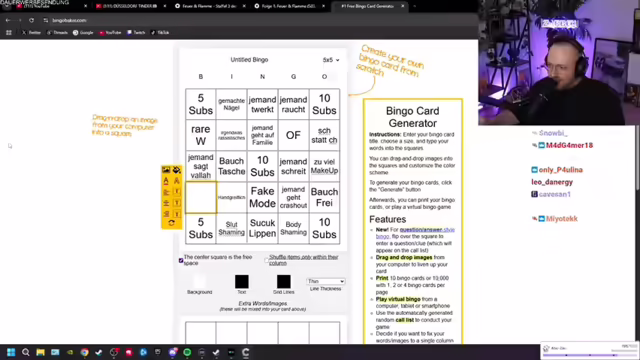
Task: Pick the Grid Lines color swatch
Action: tap(284, 282)
